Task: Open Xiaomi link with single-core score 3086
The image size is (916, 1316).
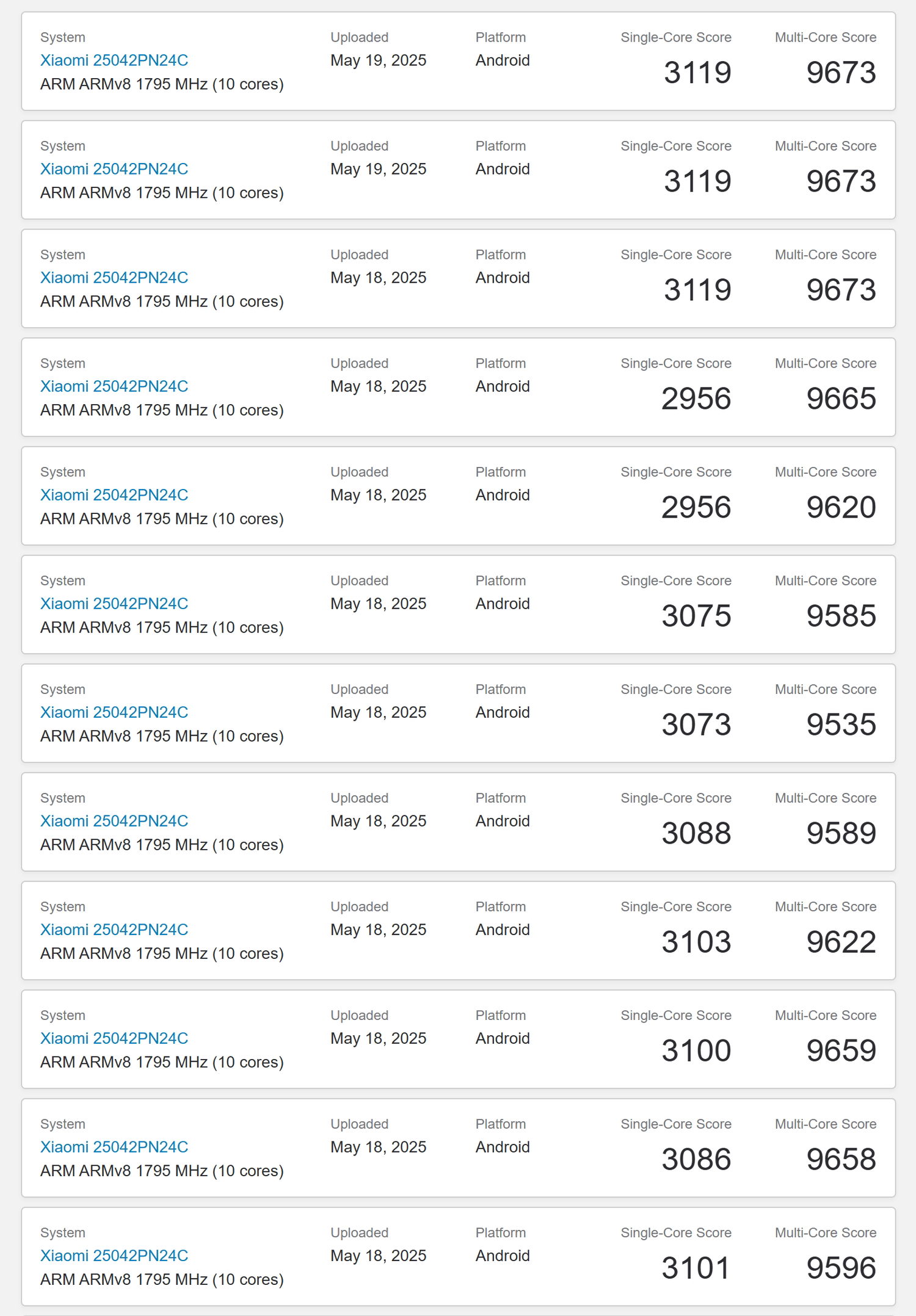Action: [x=114, y=1147]
